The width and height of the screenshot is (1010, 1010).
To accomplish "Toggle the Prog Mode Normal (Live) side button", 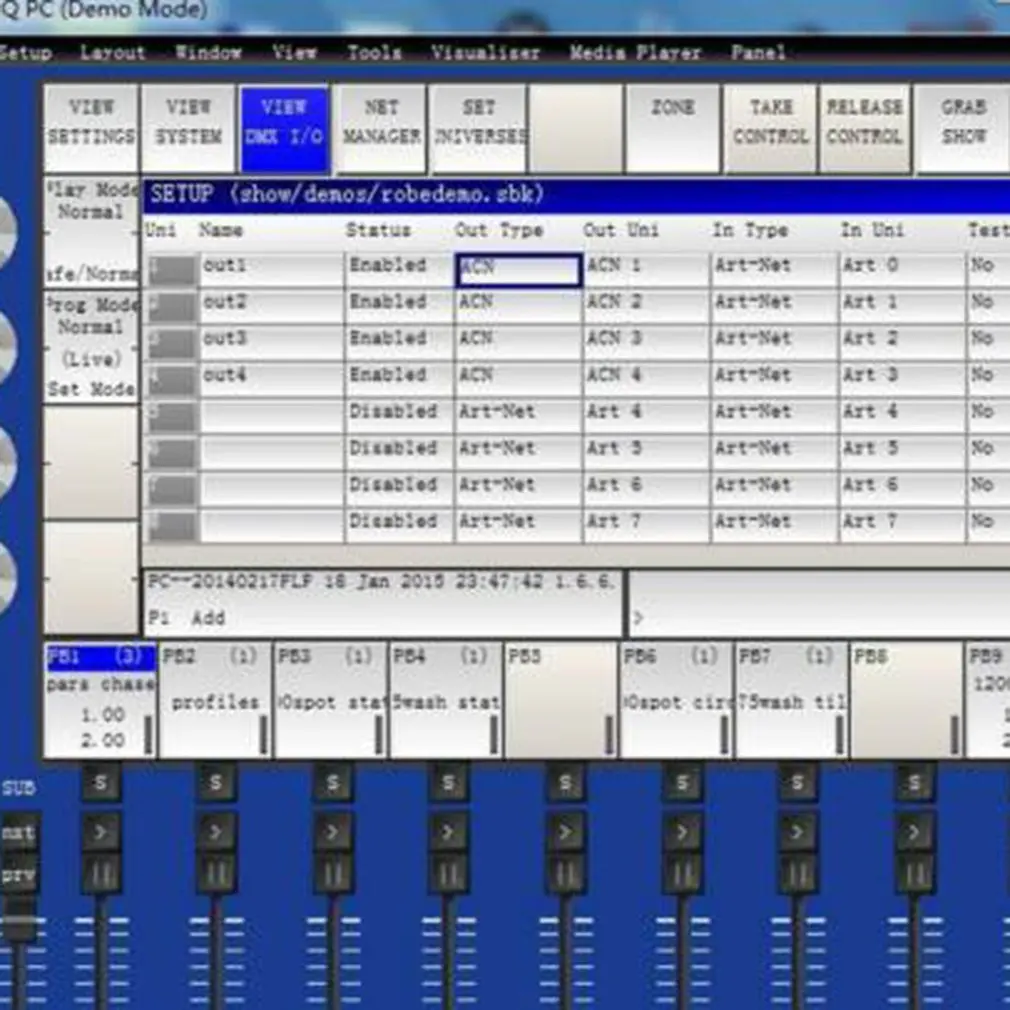I will click(91, 347).
